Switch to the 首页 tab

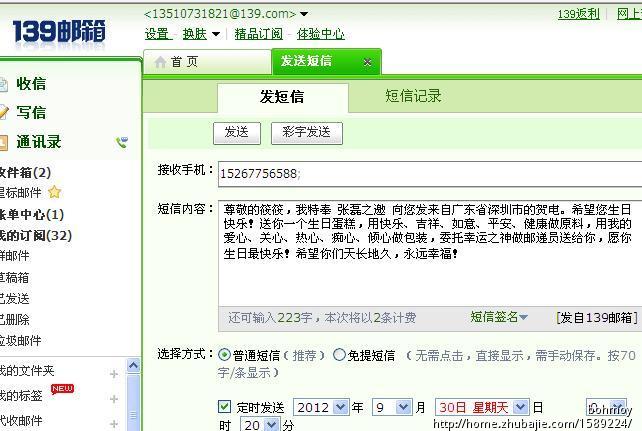207,62
